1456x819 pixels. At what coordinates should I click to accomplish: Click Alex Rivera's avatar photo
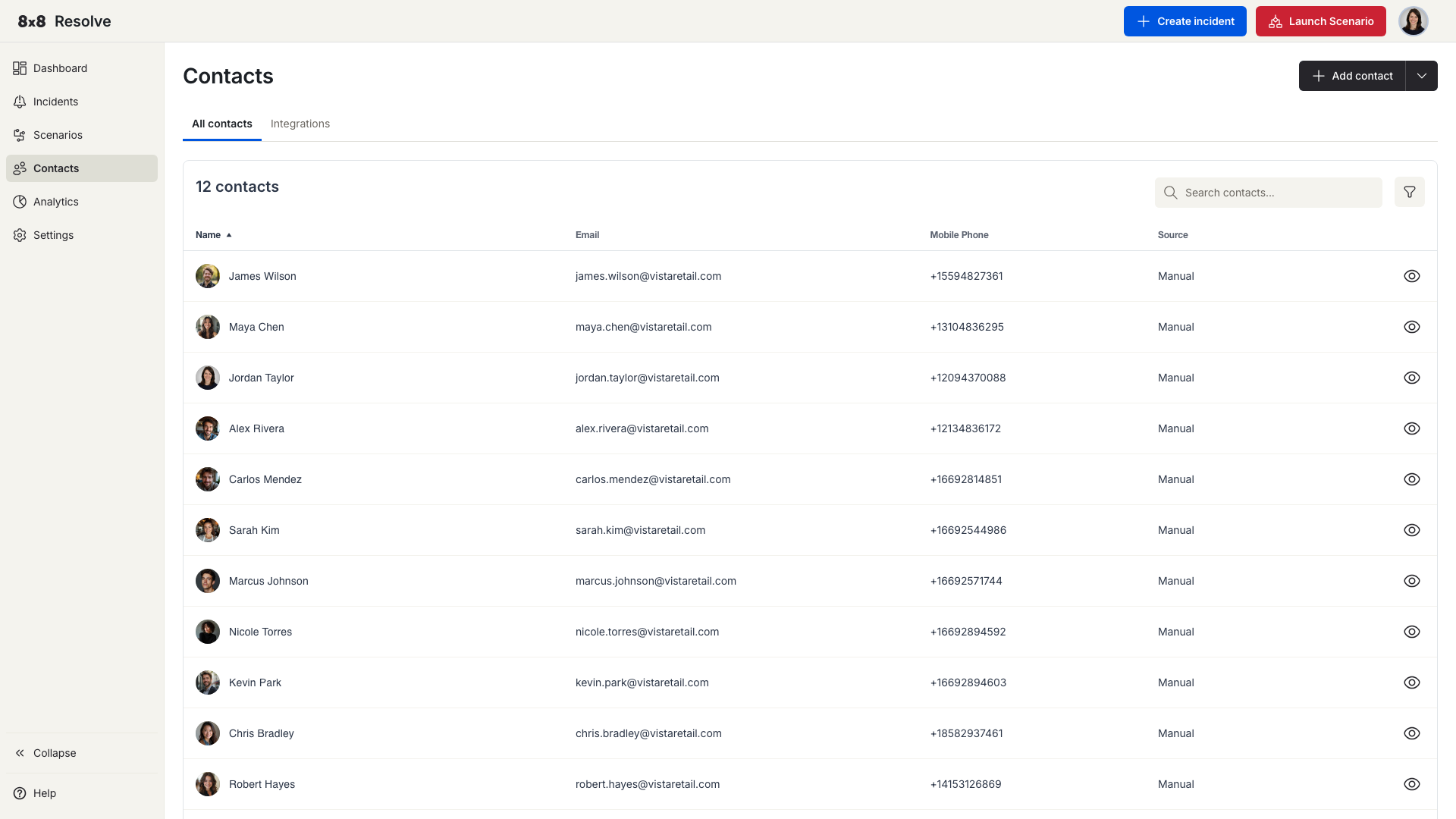(x=208, y=428)
